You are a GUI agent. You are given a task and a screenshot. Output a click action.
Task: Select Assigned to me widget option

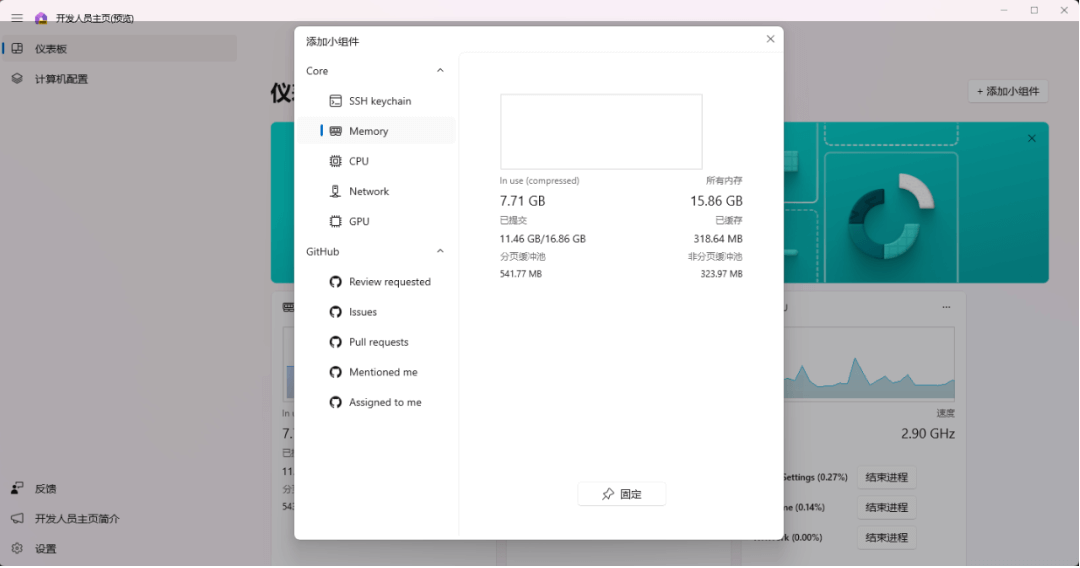click(384, 402)
